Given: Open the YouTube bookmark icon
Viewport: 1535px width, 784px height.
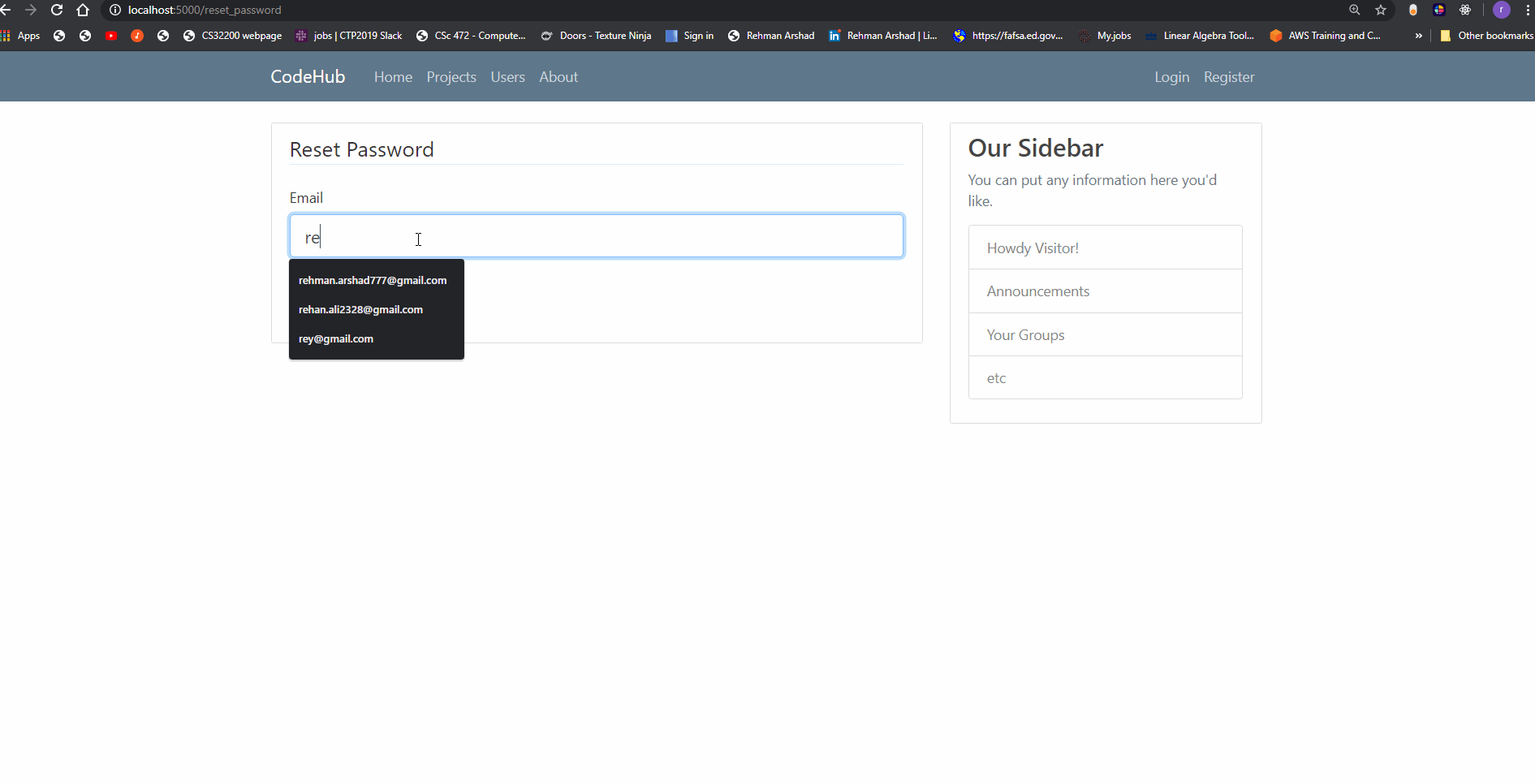Looking at the screenshot, I should (111, 36).
